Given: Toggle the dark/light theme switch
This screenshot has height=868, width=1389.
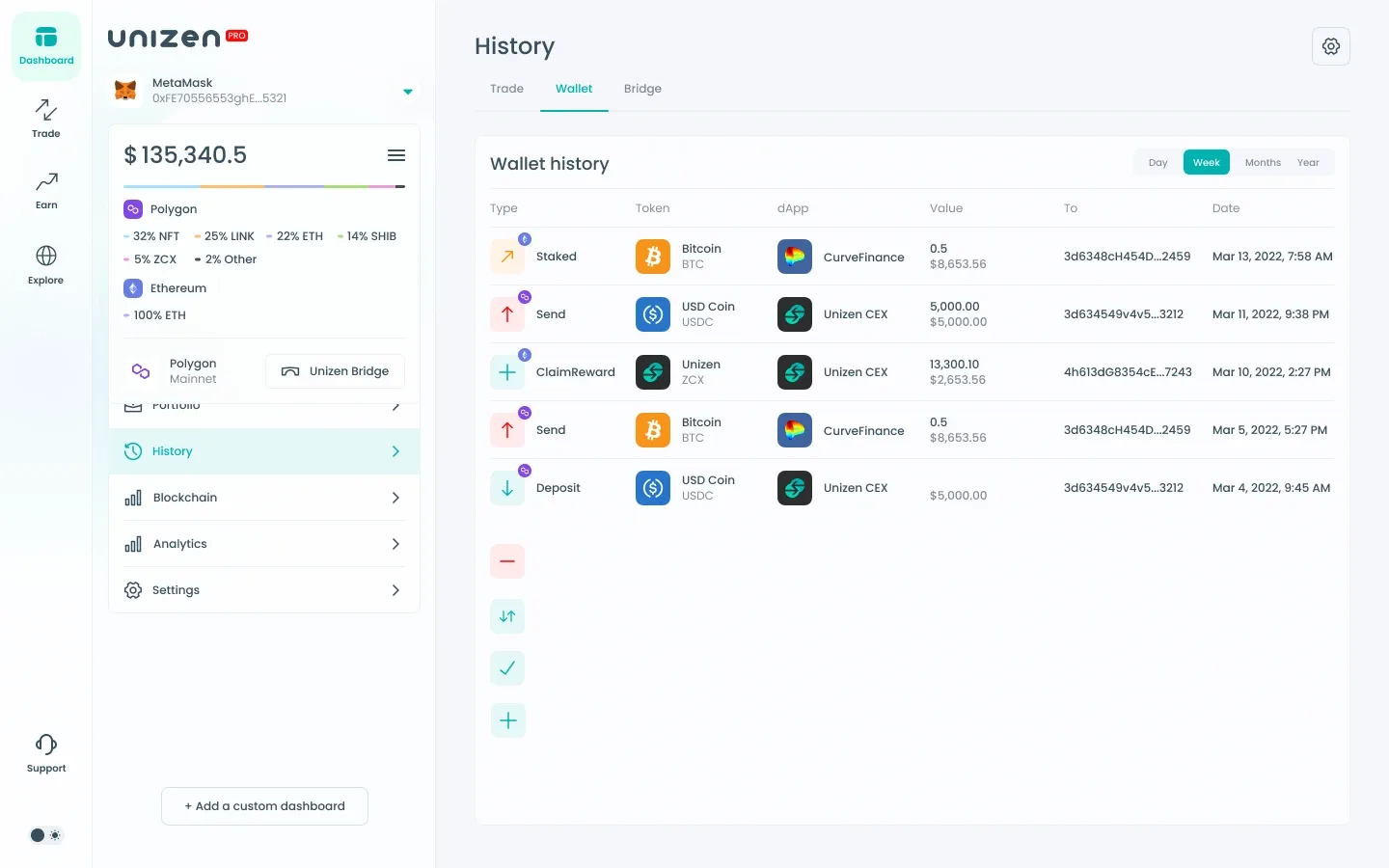Looking at the screenshot, I should (45, 835).
